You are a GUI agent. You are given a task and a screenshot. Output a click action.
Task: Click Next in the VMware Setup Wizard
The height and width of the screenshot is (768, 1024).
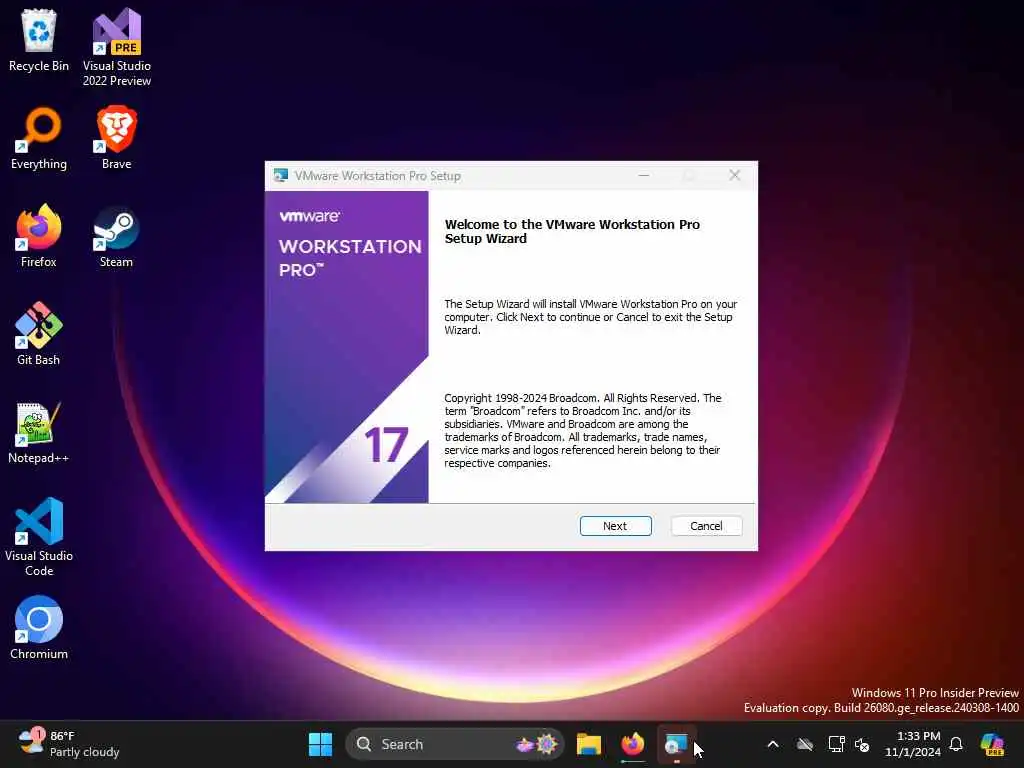point(615,526)
